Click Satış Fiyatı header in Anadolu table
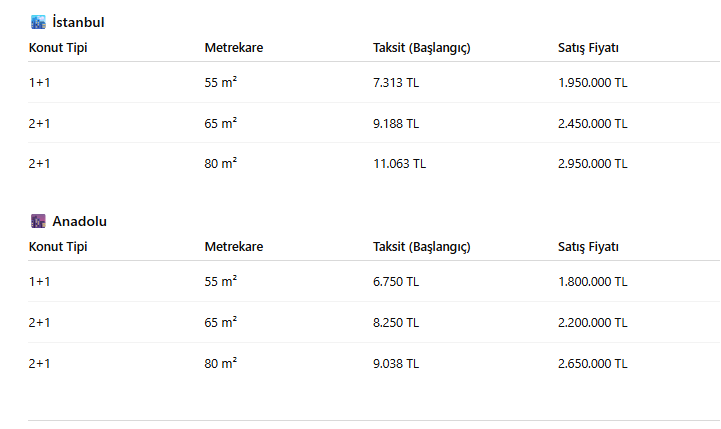 point(588,247)
